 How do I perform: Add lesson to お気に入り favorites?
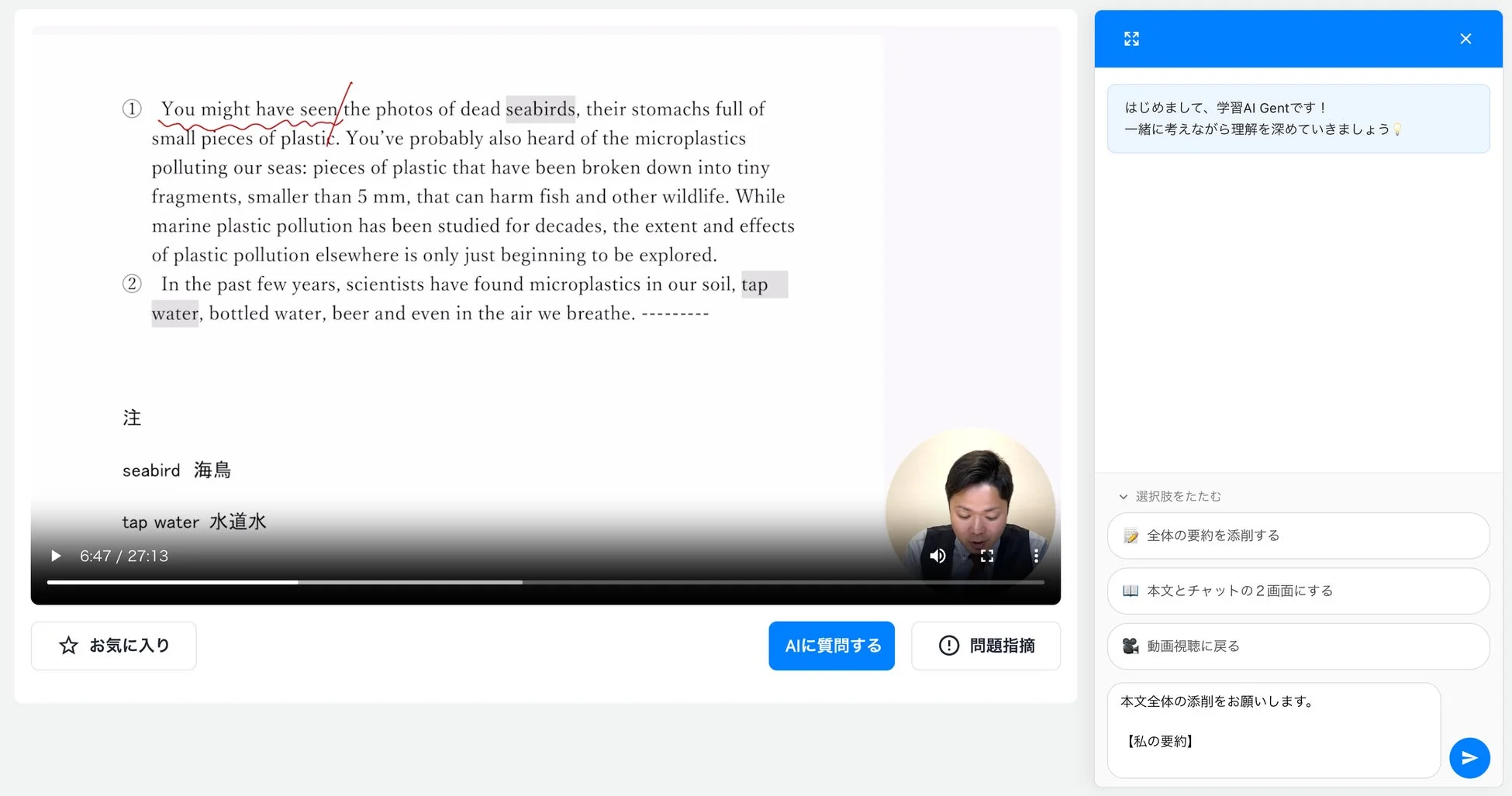pos(114,646)
